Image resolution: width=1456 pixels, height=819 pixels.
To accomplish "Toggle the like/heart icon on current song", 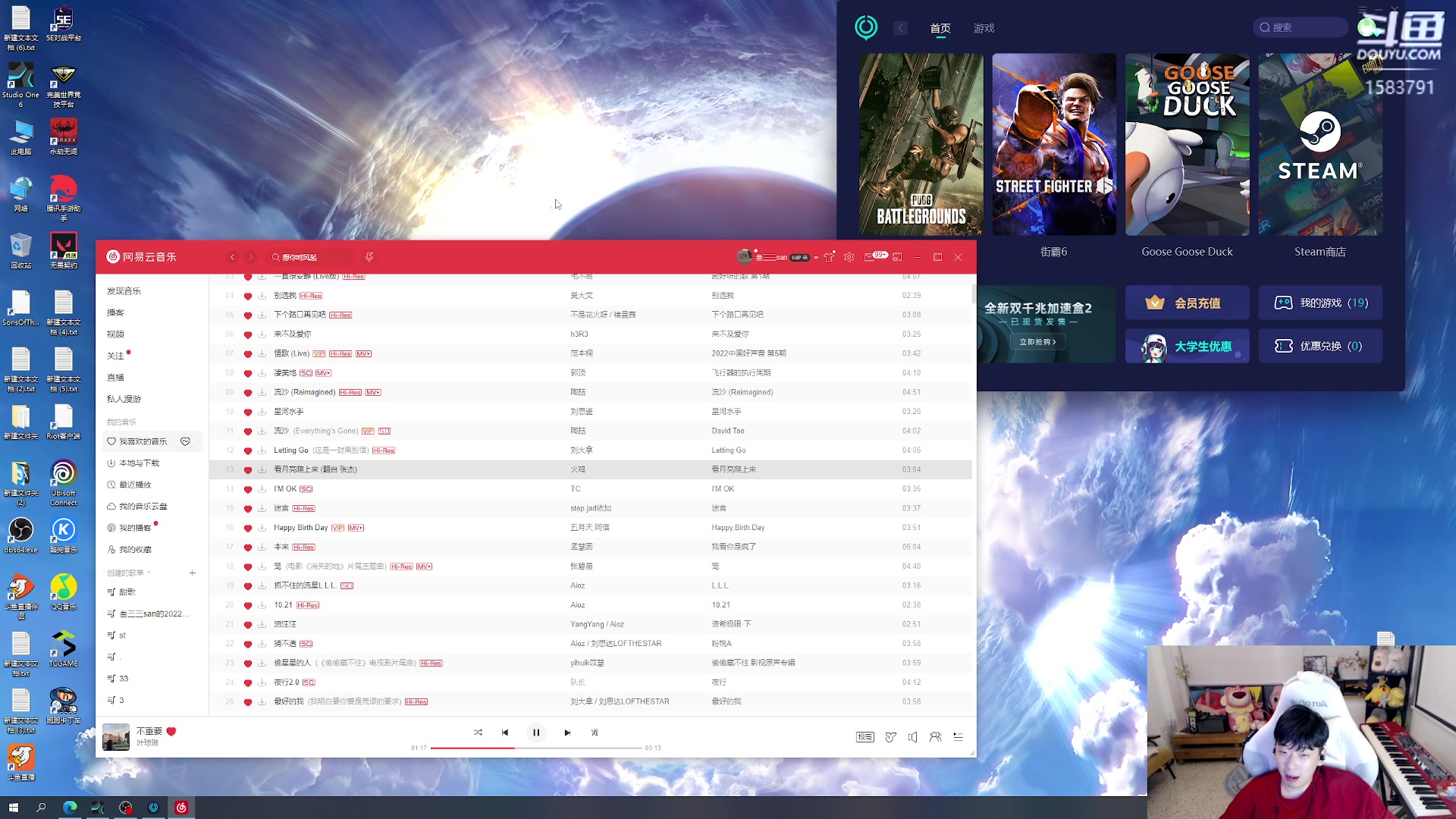I will pyautogui.click(x=172, y=731).
